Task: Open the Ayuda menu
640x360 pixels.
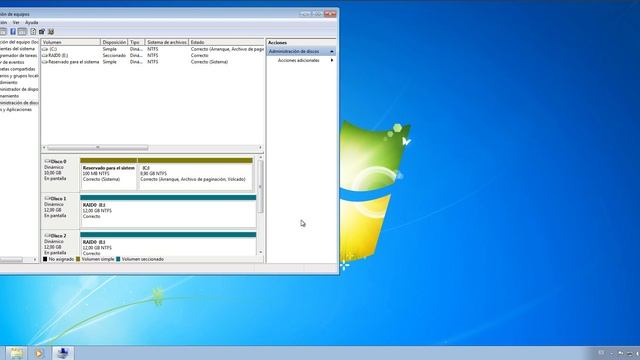Action: (x=31, y=23)
